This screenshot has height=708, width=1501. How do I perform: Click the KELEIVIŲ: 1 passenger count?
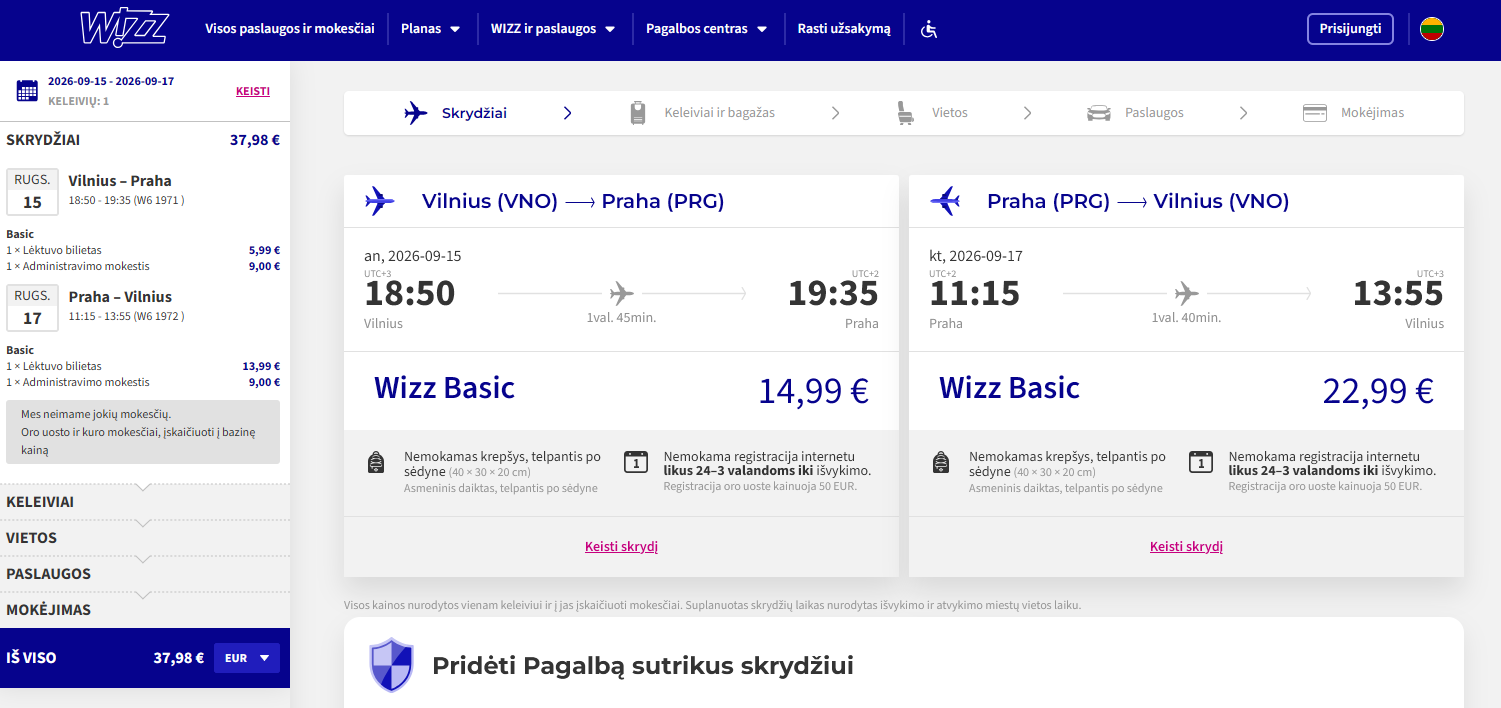point(79,101)
